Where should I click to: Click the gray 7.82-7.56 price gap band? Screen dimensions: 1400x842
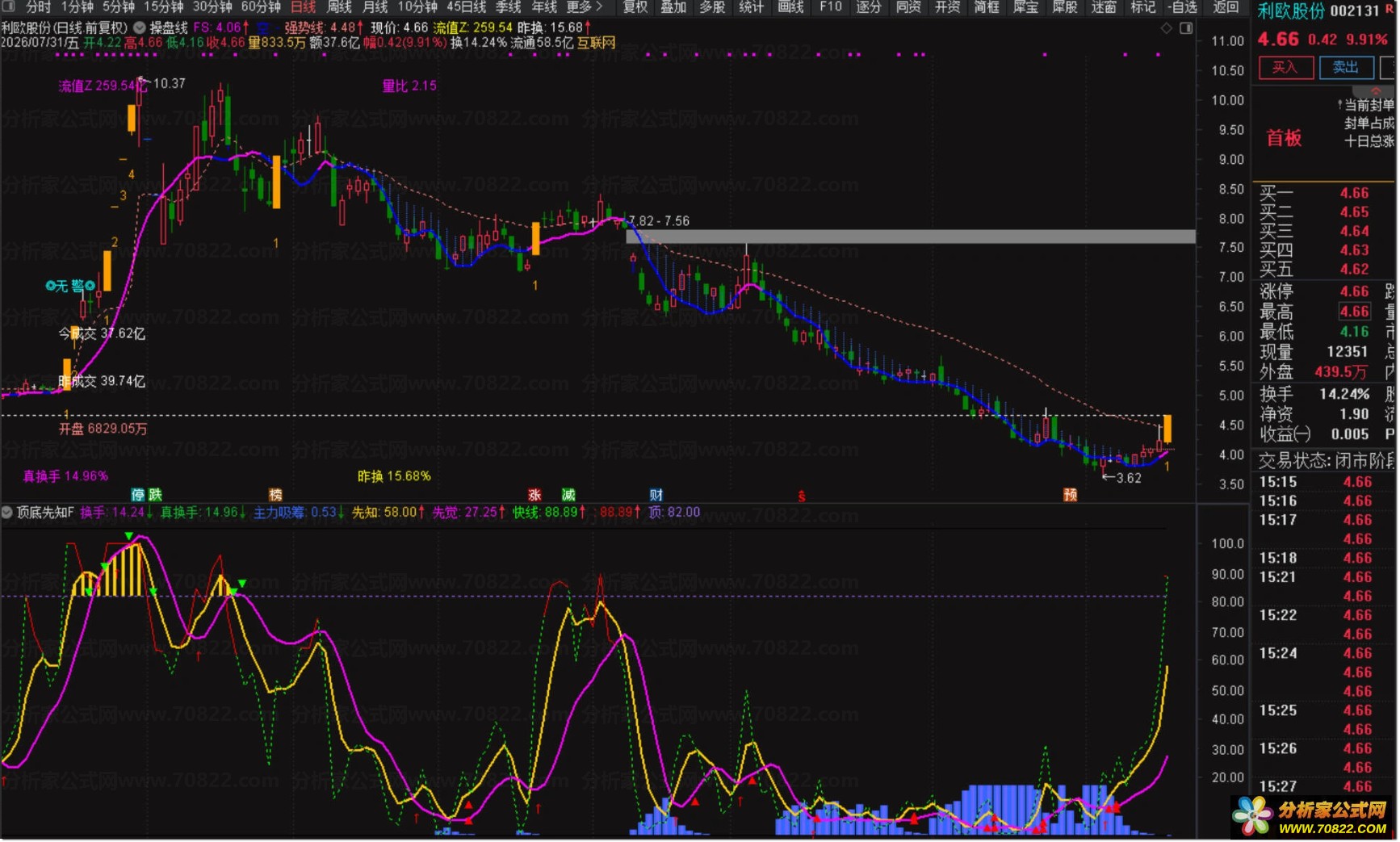[x=911, y=237]
